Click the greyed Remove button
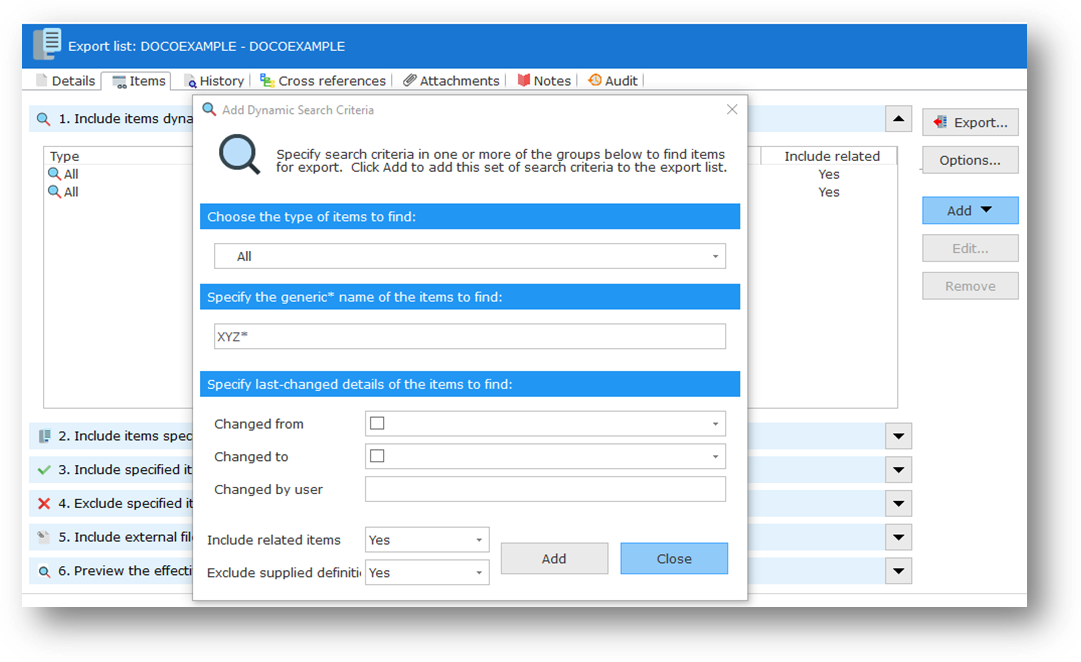Viewport: 1081px width, 662px height. (970, 286)
